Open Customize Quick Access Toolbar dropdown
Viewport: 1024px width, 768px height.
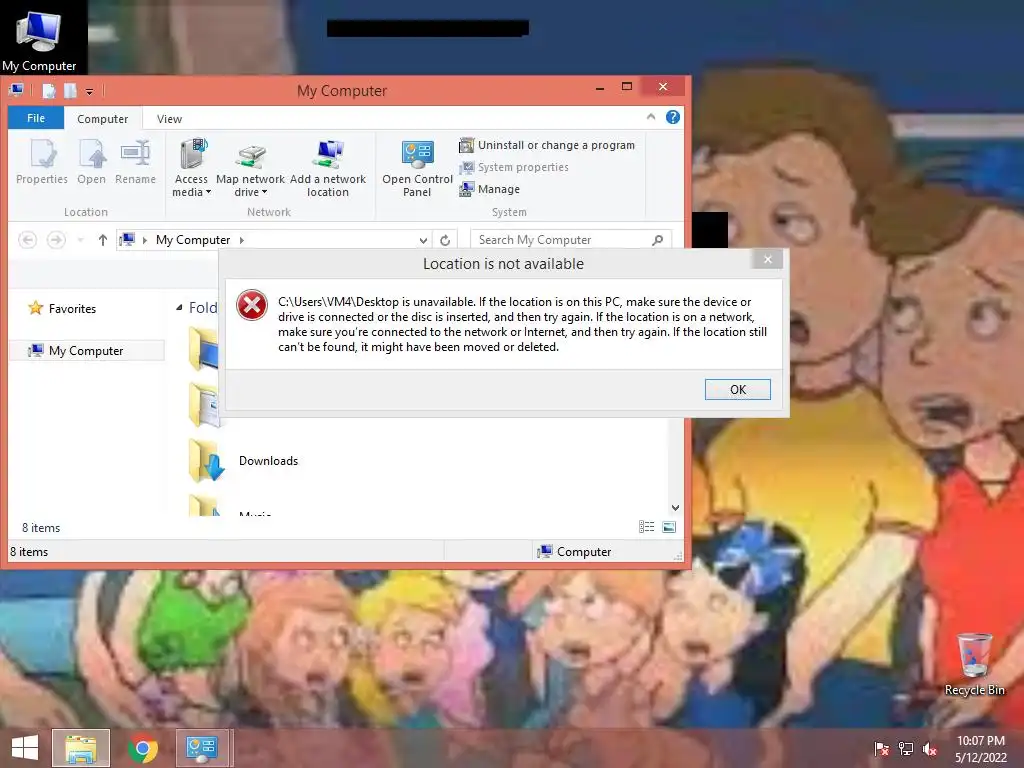point(89,91)
